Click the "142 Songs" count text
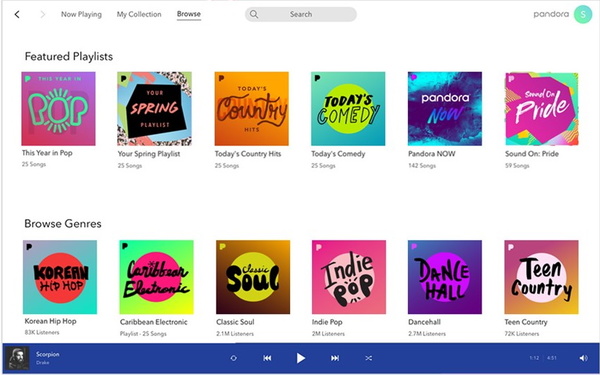Image resolution: width=600 pixels, height=375 pixels. (422, 166)
